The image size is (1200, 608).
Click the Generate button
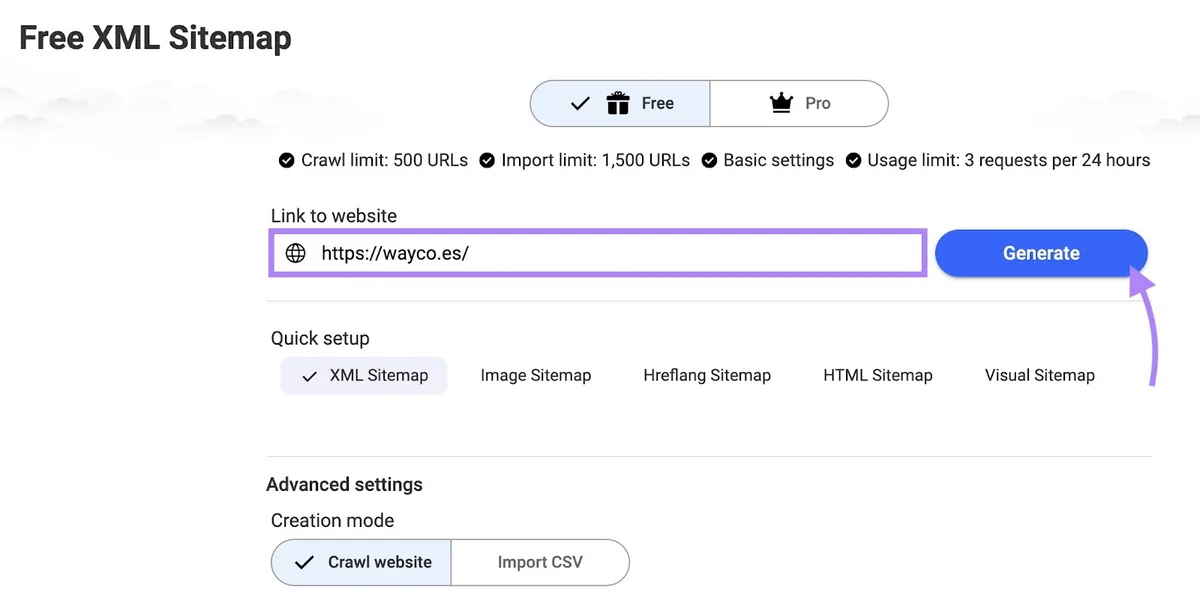point(1041,253)
